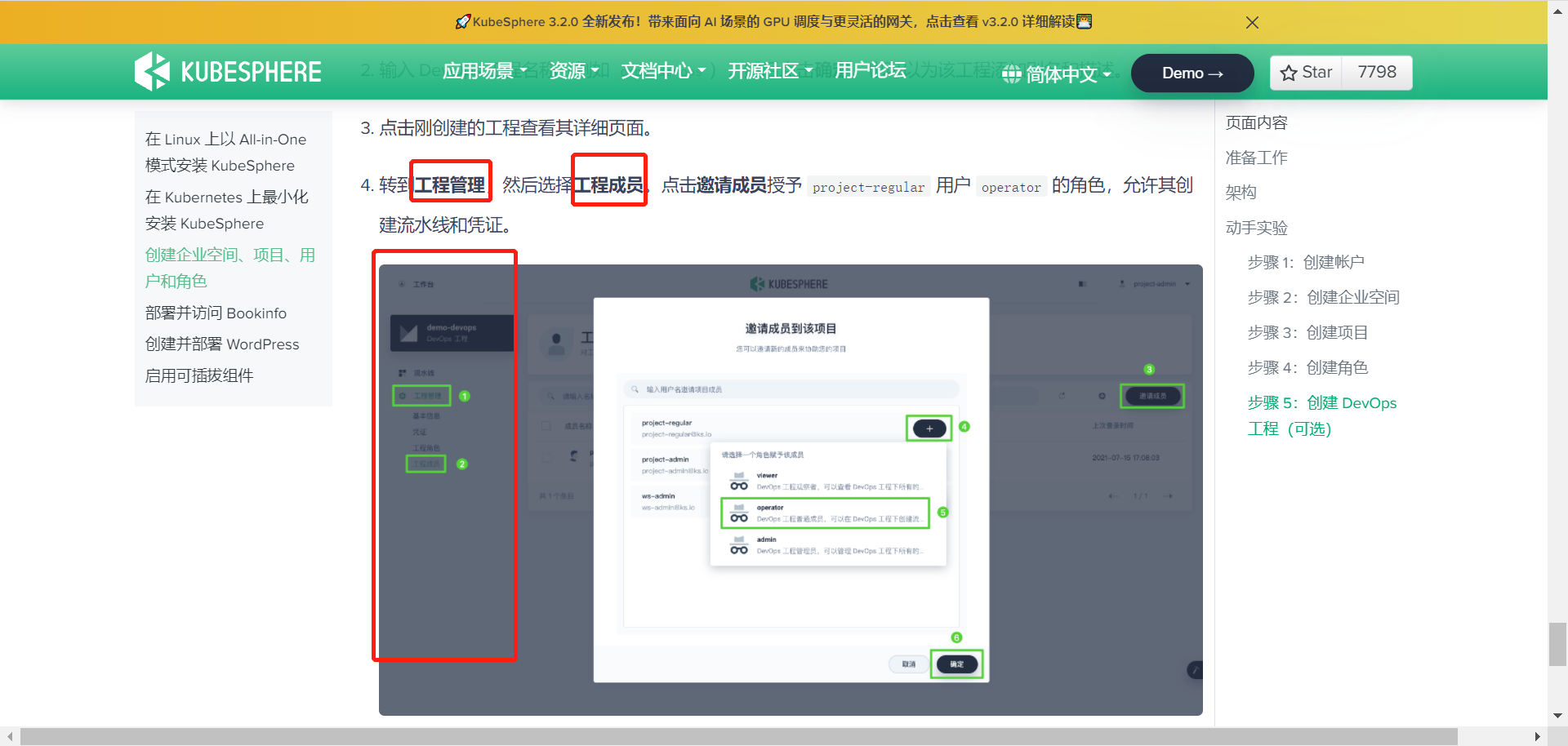Open '创建并部署 WordPress' sidebar link
Image resolution: width=1568 pixels, height=746 pixels.
[x=222, y=344]
